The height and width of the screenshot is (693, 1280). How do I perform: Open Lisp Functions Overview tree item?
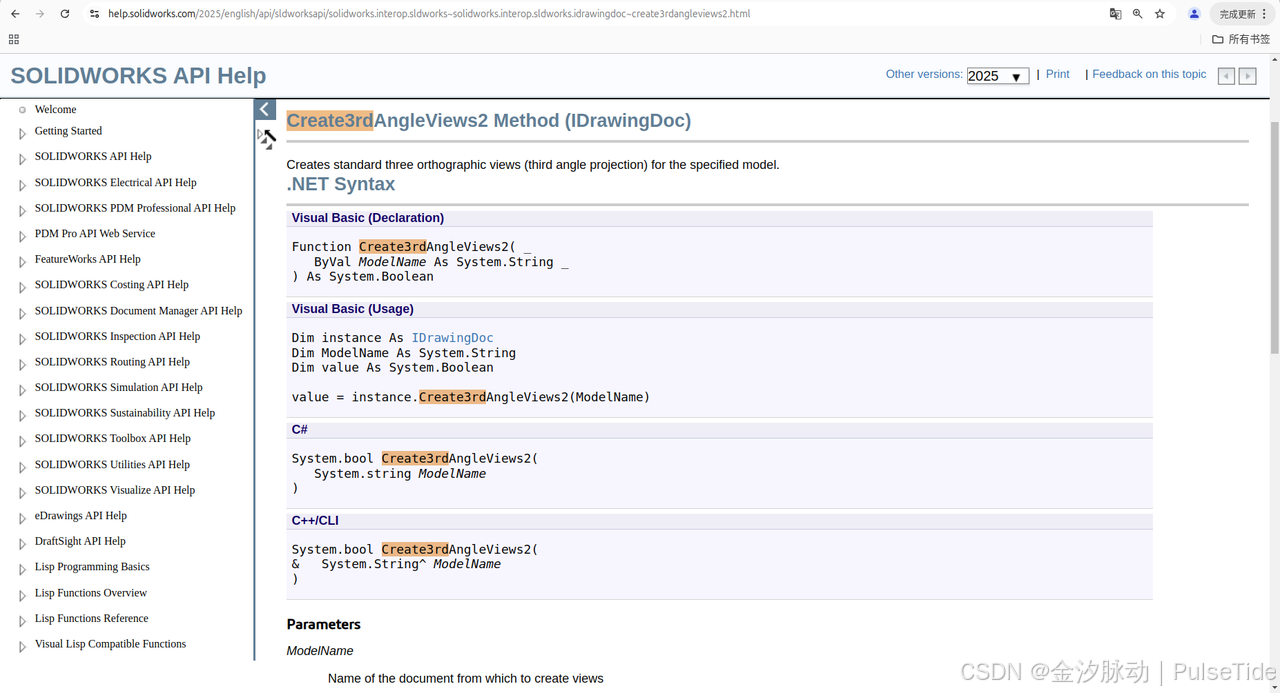click(x=91, y=593)
